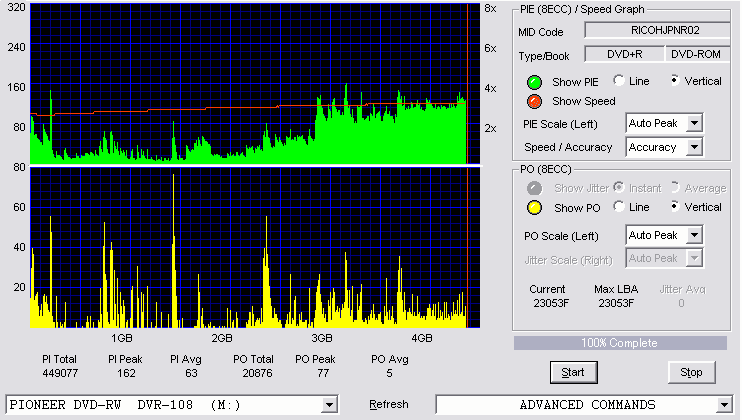This screenshot has width=742, height=420.
Task: Open the Speed / Accuracy dropdown
Action: coord(694,147)
